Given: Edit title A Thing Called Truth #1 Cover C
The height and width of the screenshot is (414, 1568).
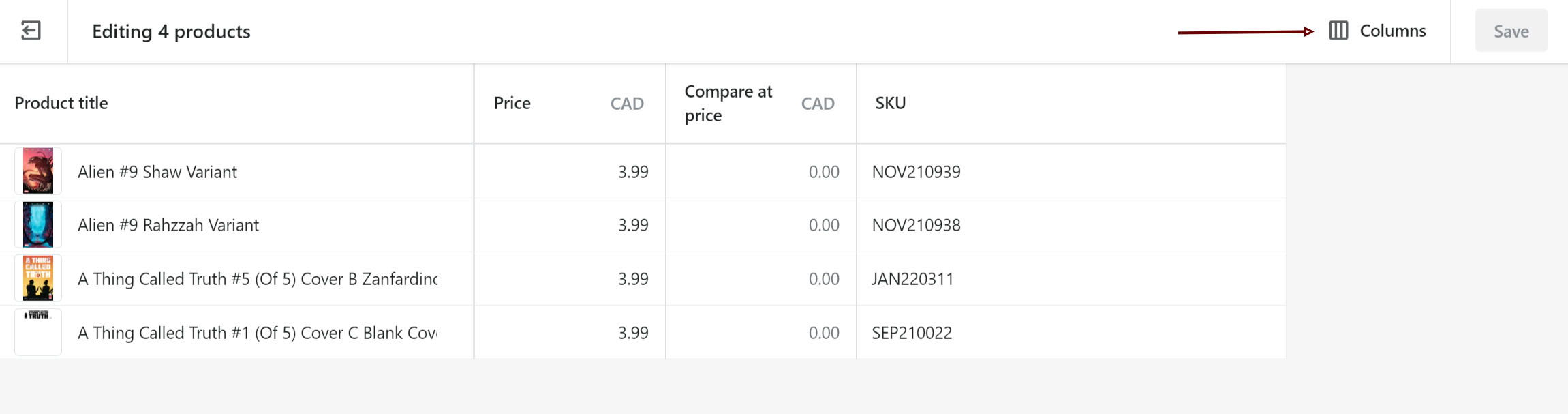Looking at the screenshot, I should click(258, 333).
